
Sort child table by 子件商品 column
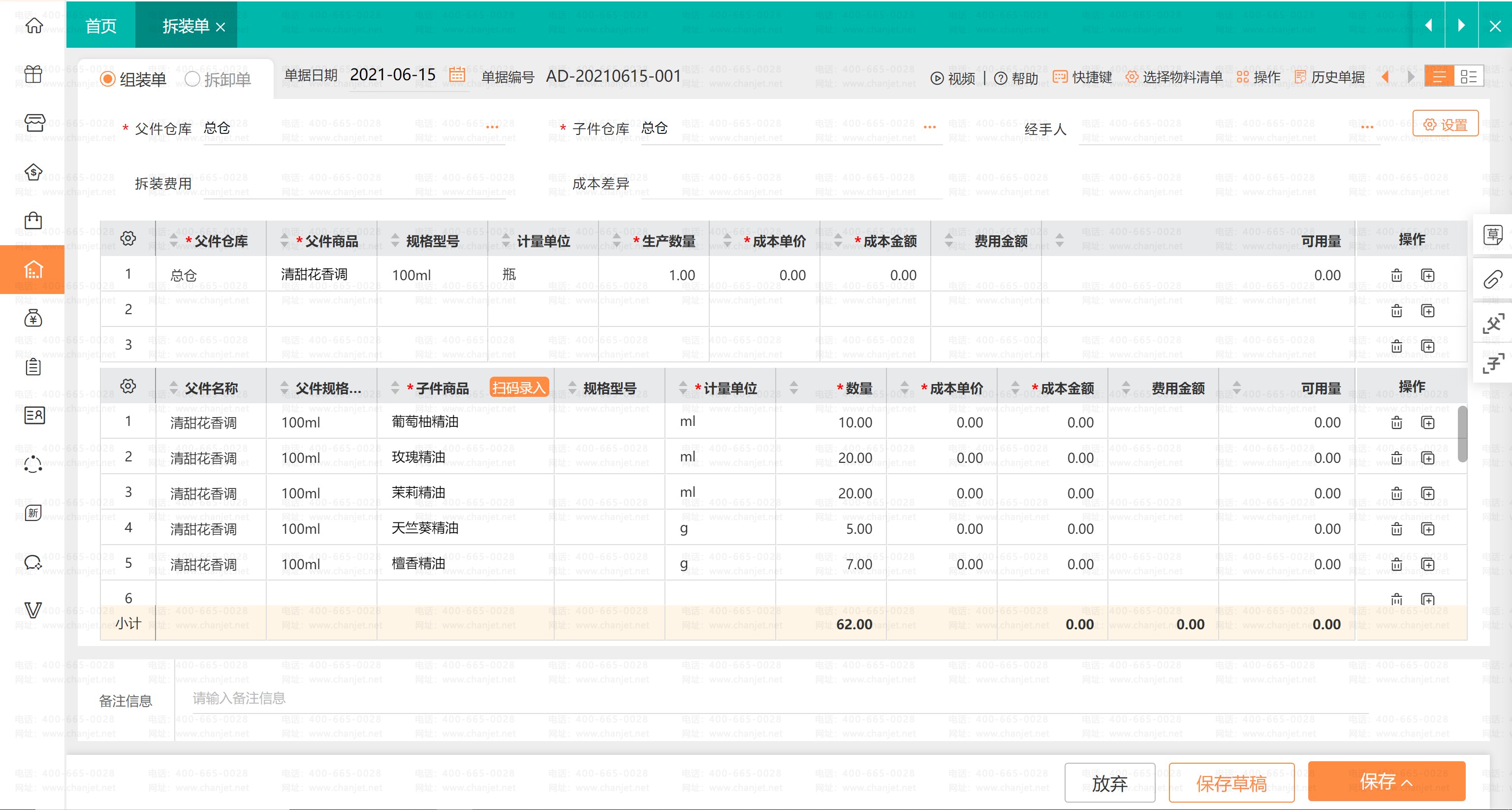394,388
